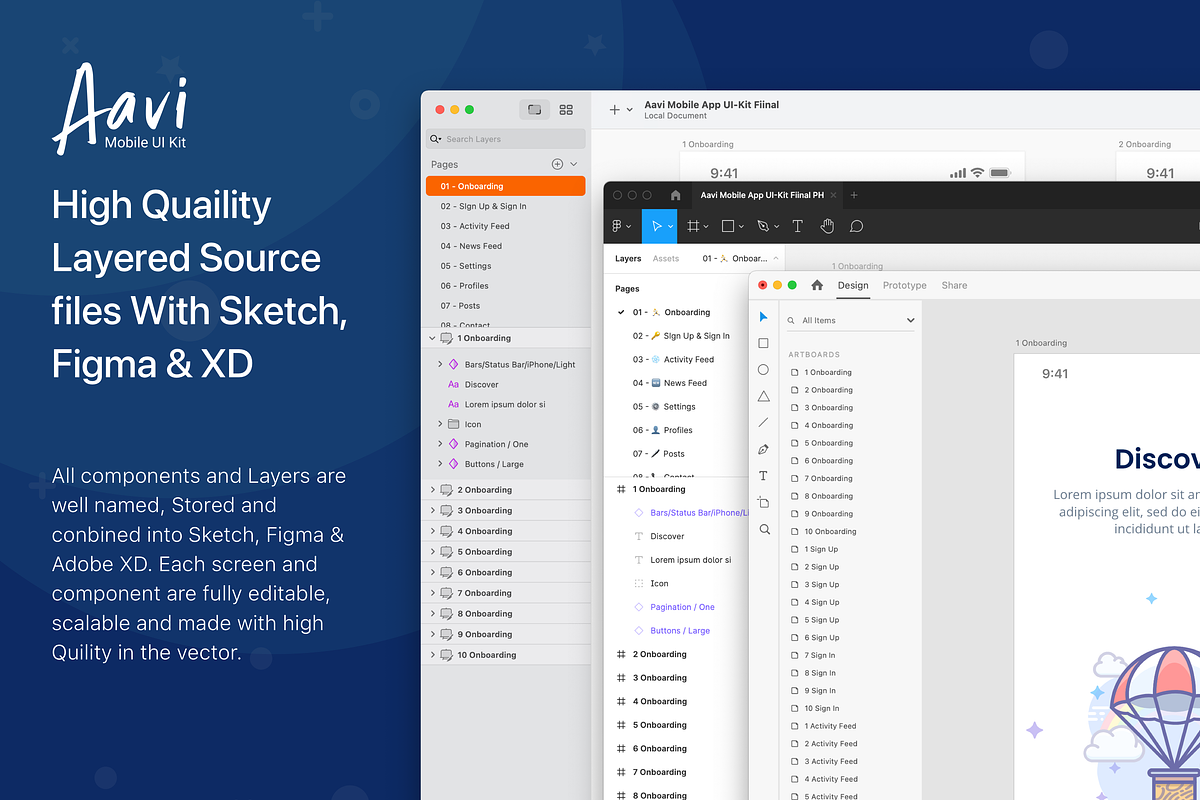Click the 1 Onboarding artboard icon in XD
The width and height of the screenshot is (1200, 800).
[795, 373]
